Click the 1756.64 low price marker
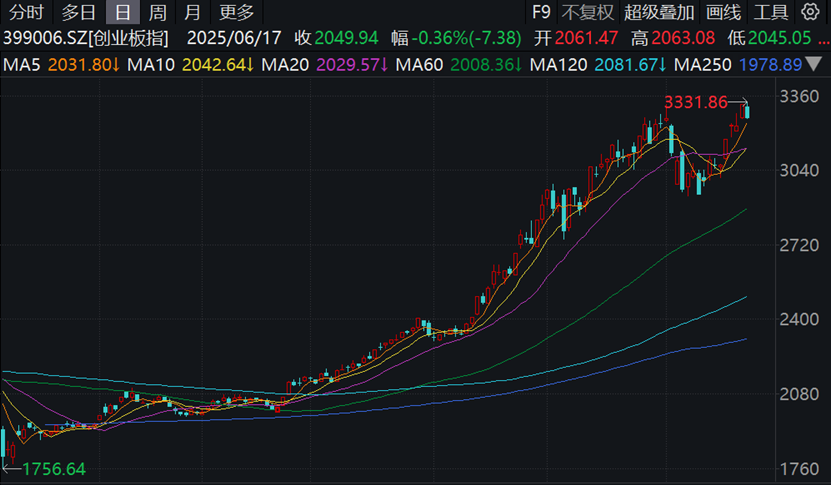831x485 pixels. point(54,468)
